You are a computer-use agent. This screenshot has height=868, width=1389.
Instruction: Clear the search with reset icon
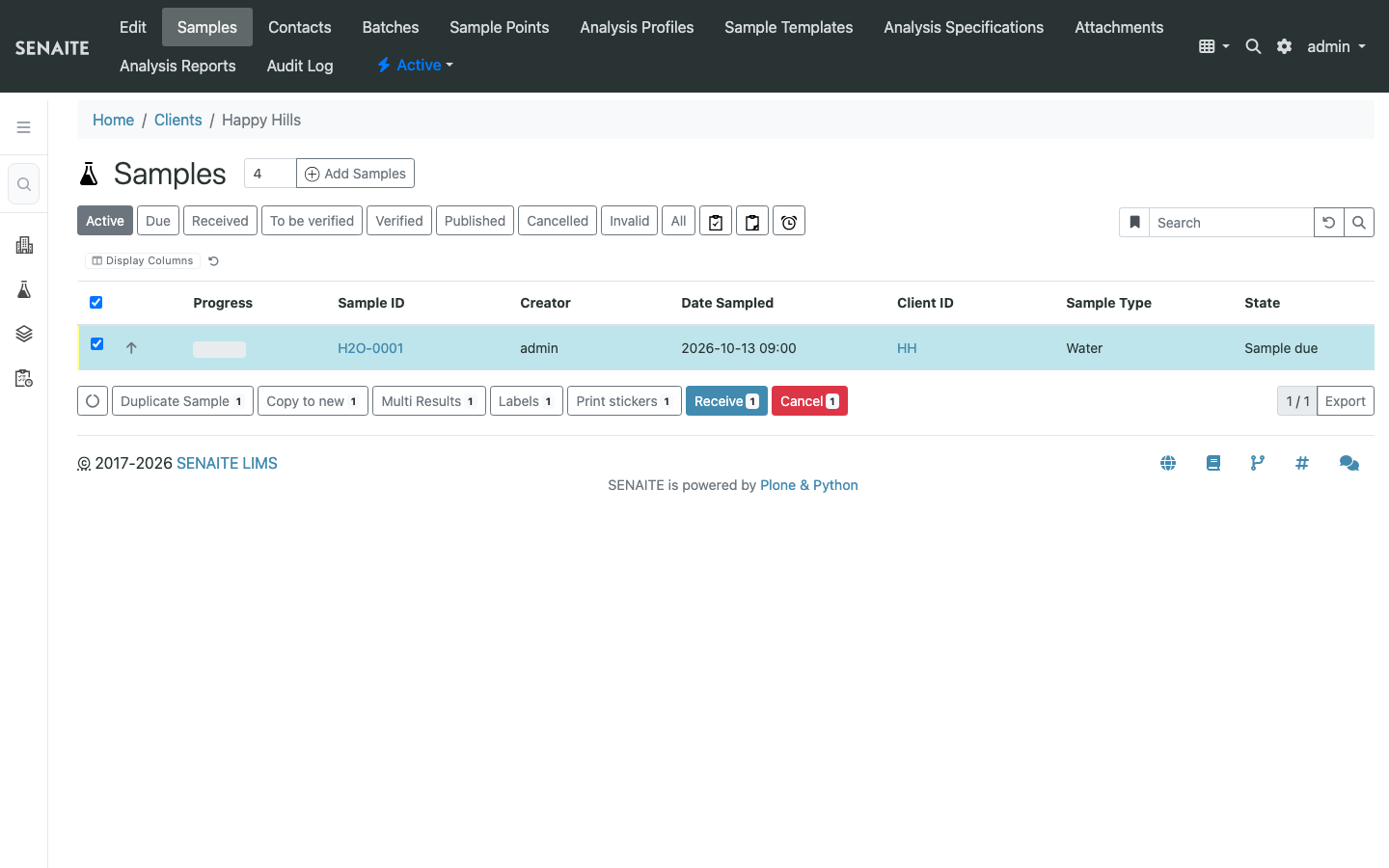[x=1328, y=223]
